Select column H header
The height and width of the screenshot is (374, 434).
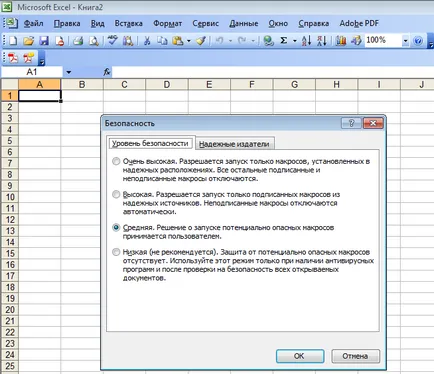[x=337, y=84]
